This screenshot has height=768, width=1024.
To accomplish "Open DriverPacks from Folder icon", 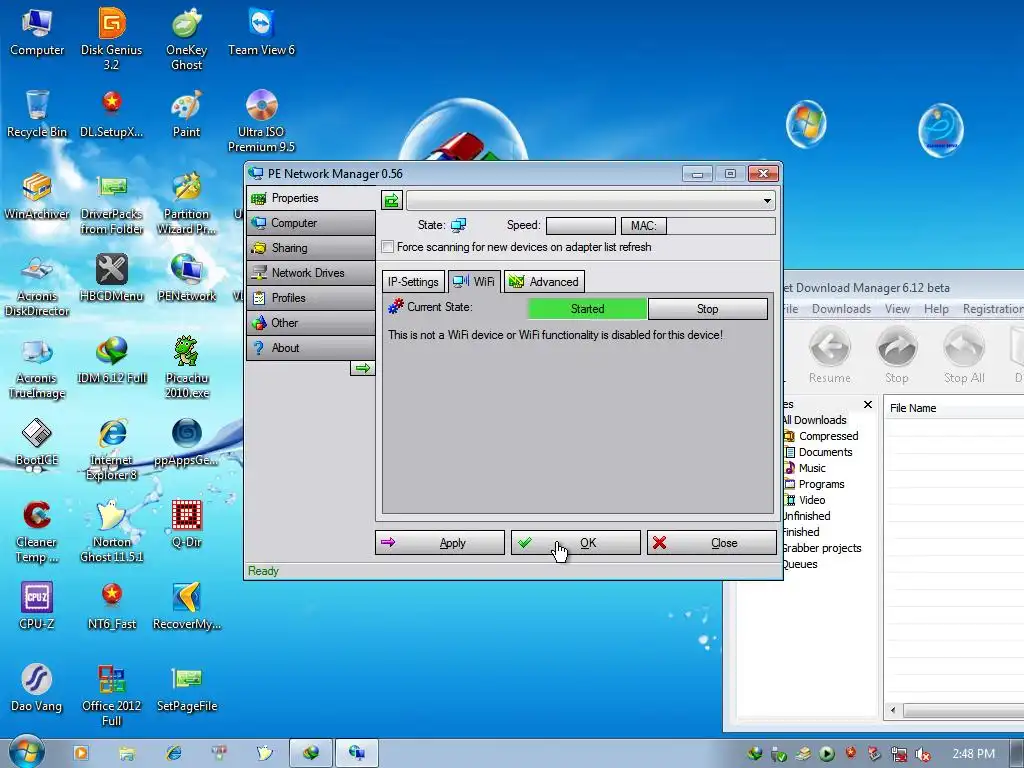I will click(x=112, y=204).
